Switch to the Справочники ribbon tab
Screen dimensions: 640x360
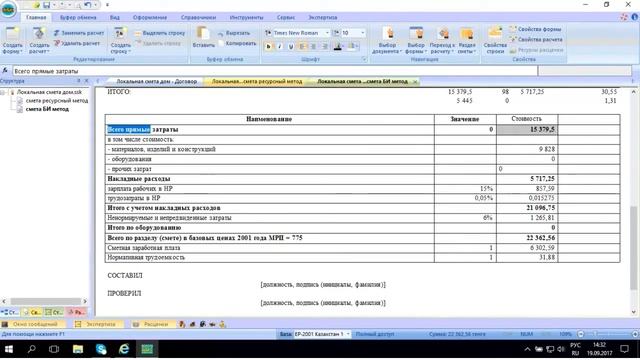(198, 18)
